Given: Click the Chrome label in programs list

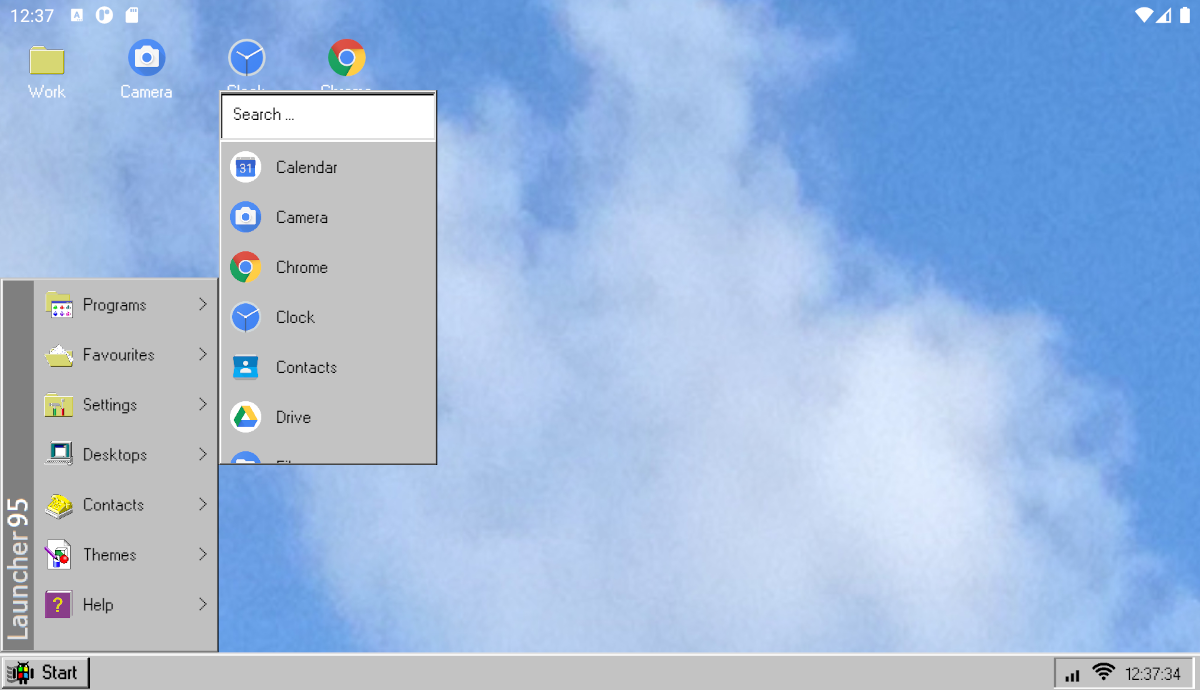Looking at the screenshot, I should pos(302,267).
